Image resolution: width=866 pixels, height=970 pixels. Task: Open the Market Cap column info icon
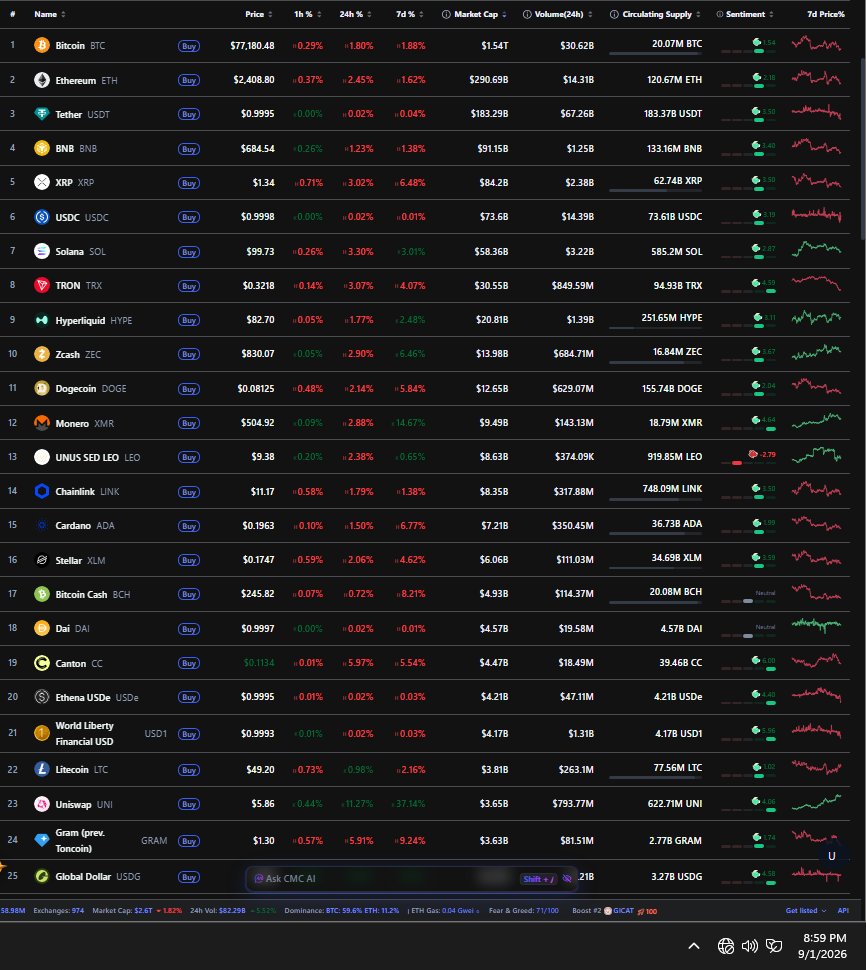tap(446, 14)
